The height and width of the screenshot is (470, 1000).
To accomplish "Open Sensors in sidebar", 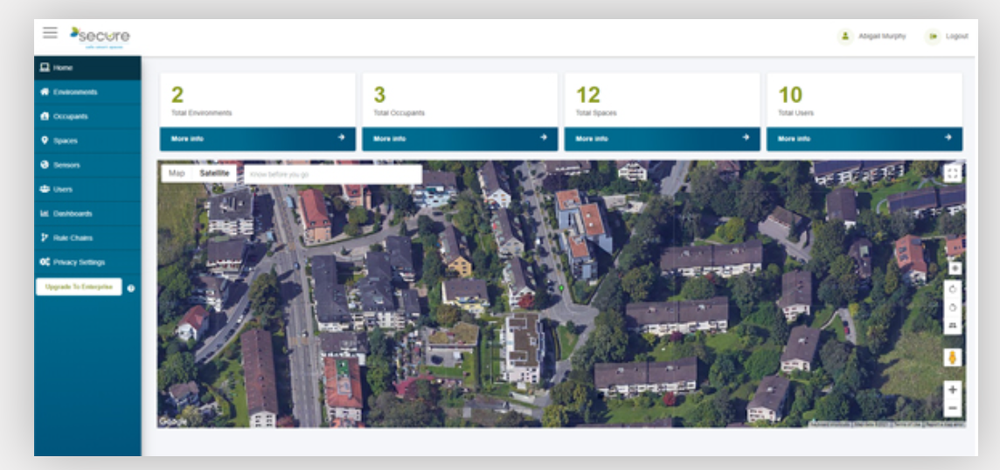I will (87, 165).
